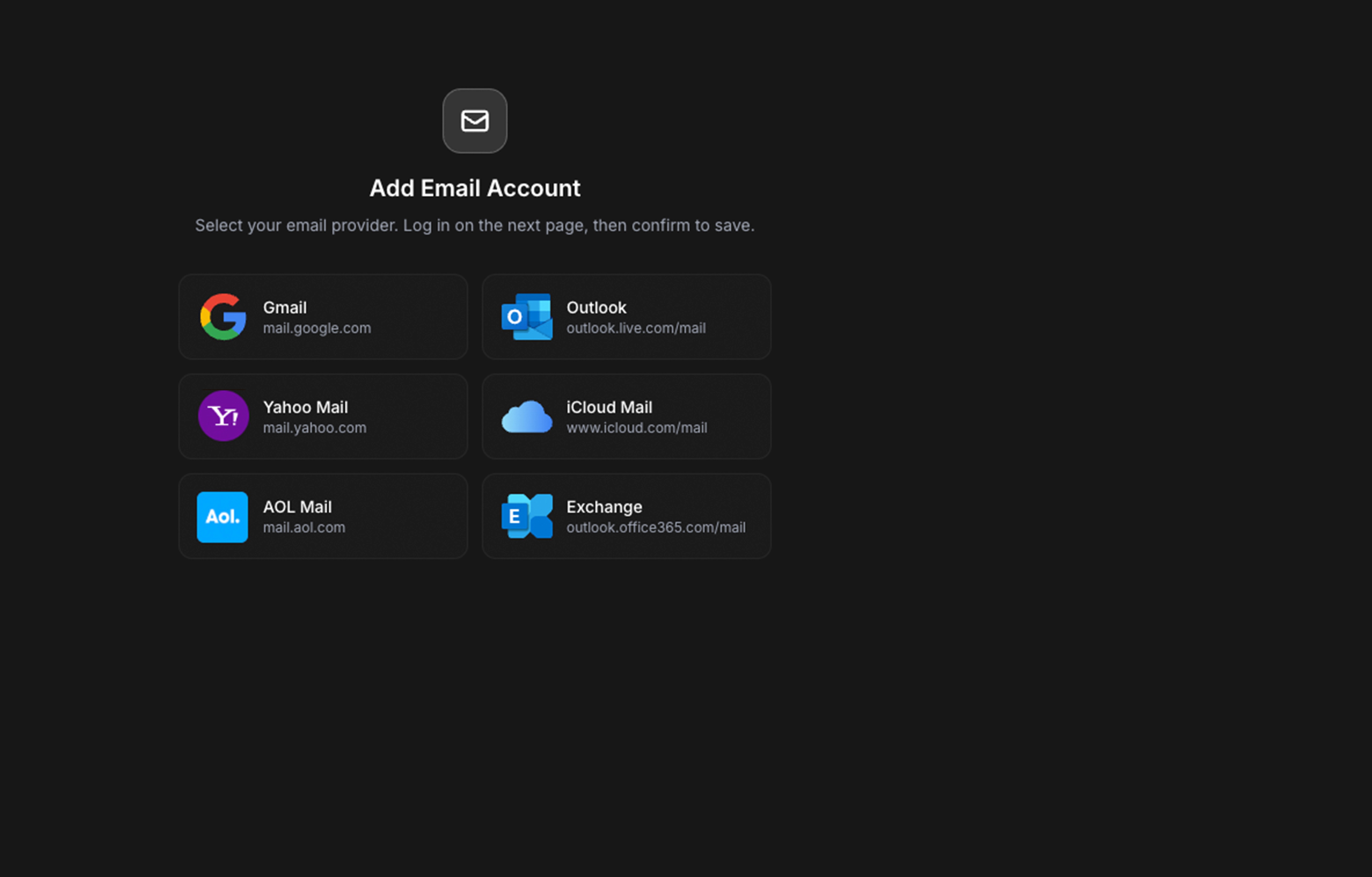The width and height of the screenshot is (1372, 877).
Task: Click the mail.yahoo.com address text
Action: pos(314,428)
